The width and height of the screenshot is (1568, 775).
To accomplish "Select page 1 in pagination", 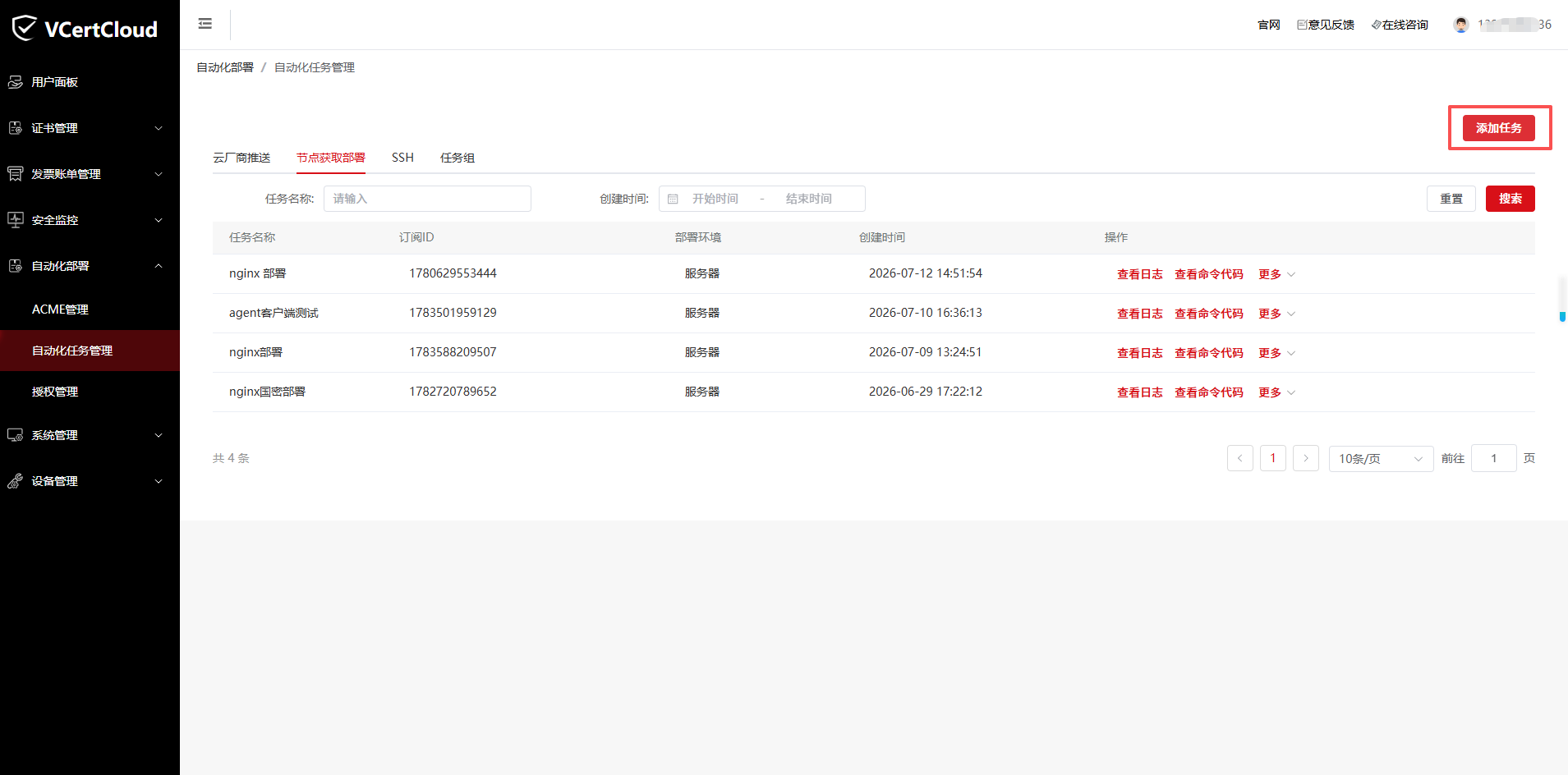I will (1272, 458).
